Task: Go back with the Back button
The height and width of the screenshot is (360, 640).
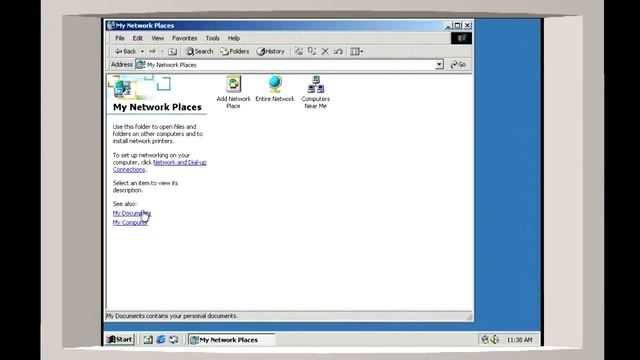Action: [125, 51]
